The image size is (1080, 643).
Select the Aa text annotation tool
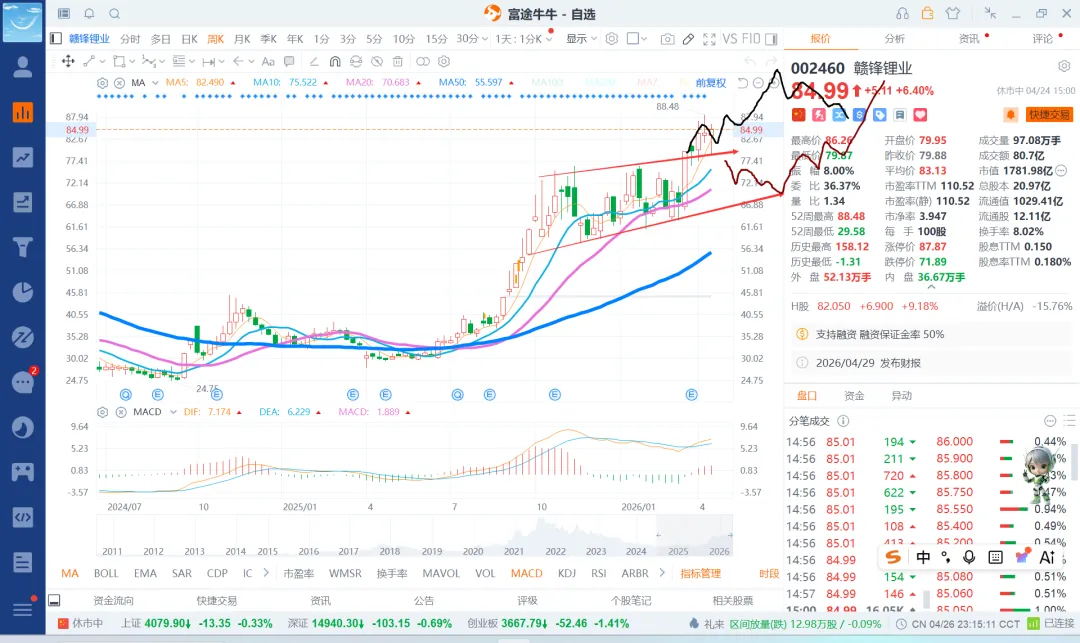tap(268, 61)
